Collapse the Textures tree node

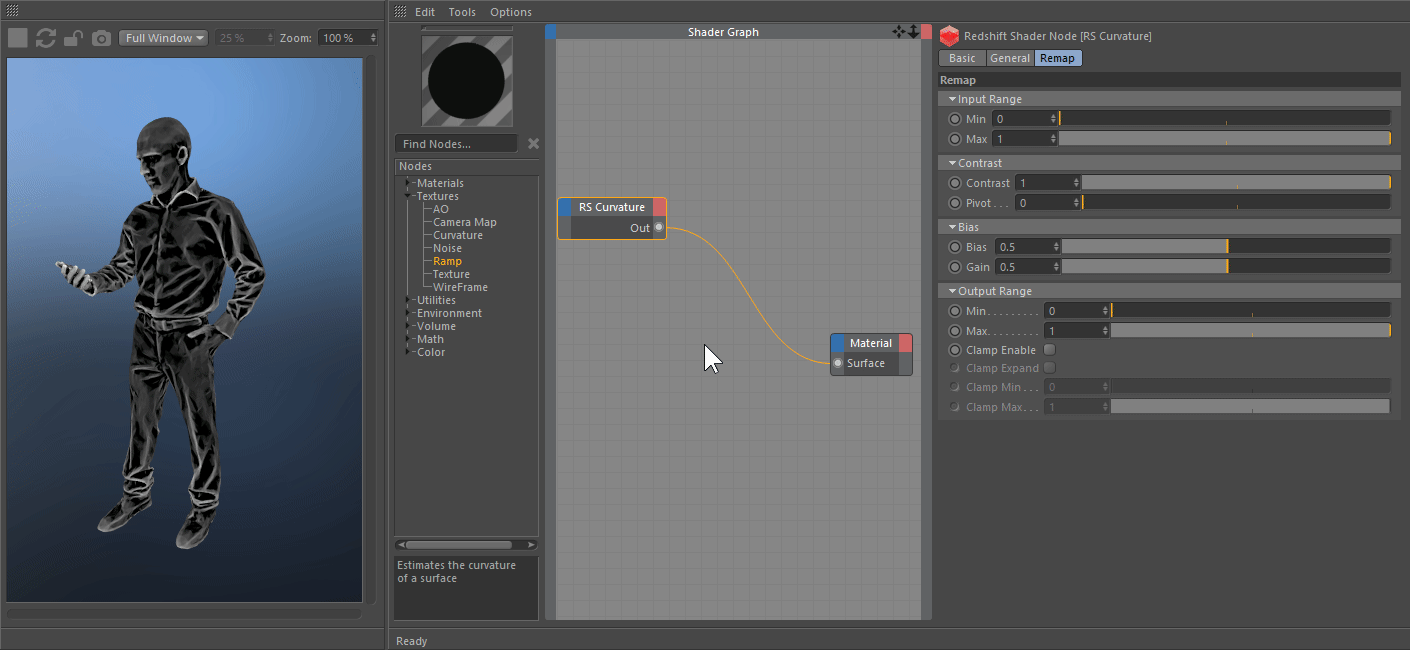coord(408,196)
